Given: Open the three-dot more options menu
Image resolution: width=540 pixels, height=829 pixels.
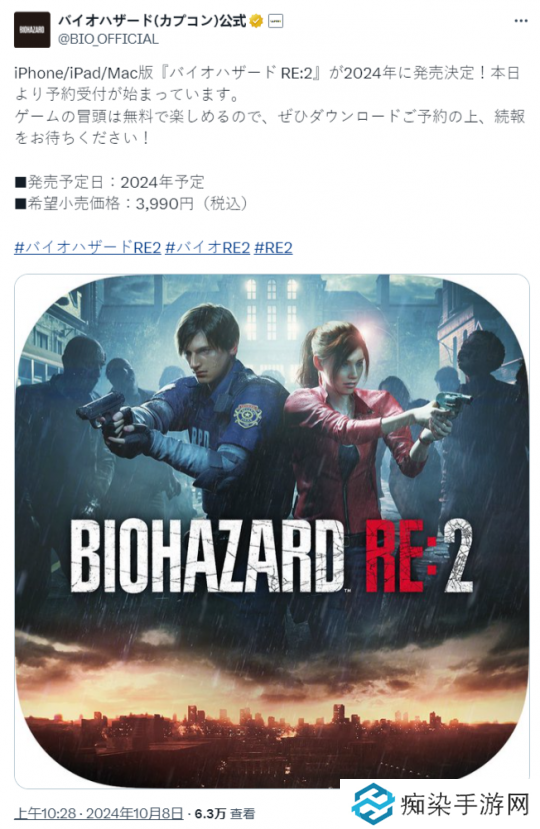Looking at the screenshot, I should coord(521,21).
